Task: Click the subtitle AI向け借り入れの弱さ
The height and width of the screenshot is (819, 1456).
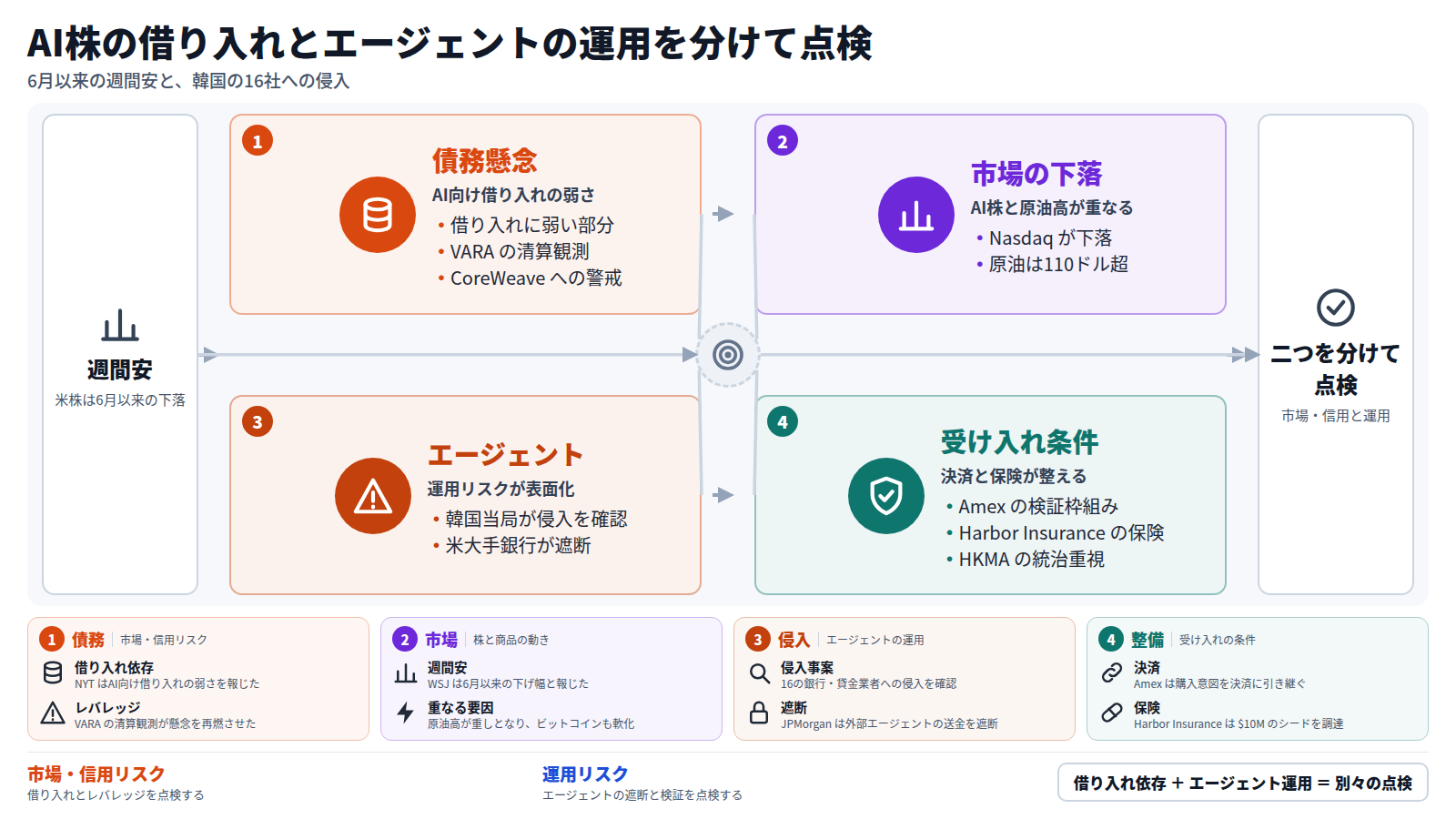Action: (513, 195)
